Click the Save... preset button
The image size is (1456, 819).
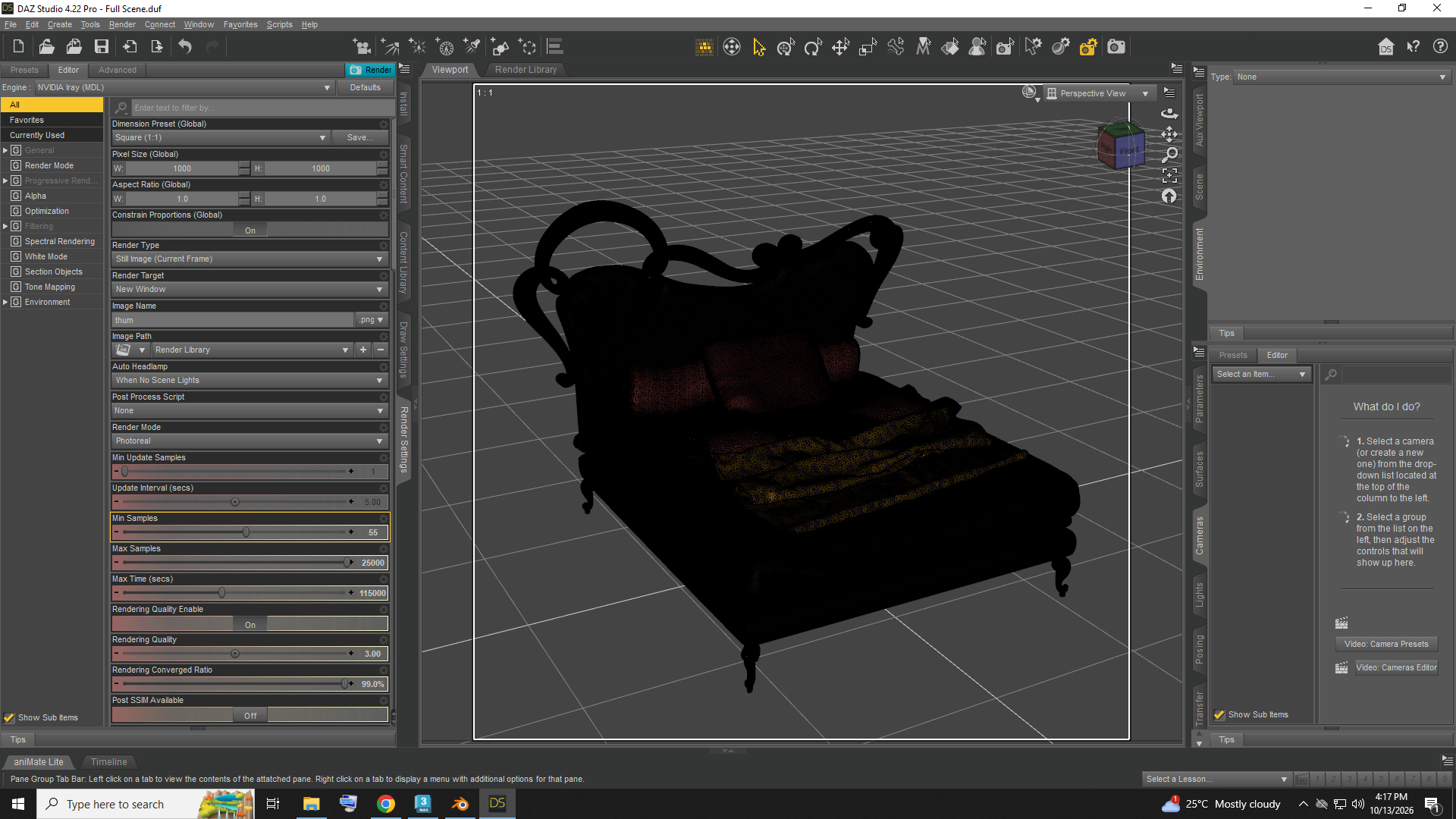pyautogui.click(x=359, y=137)
